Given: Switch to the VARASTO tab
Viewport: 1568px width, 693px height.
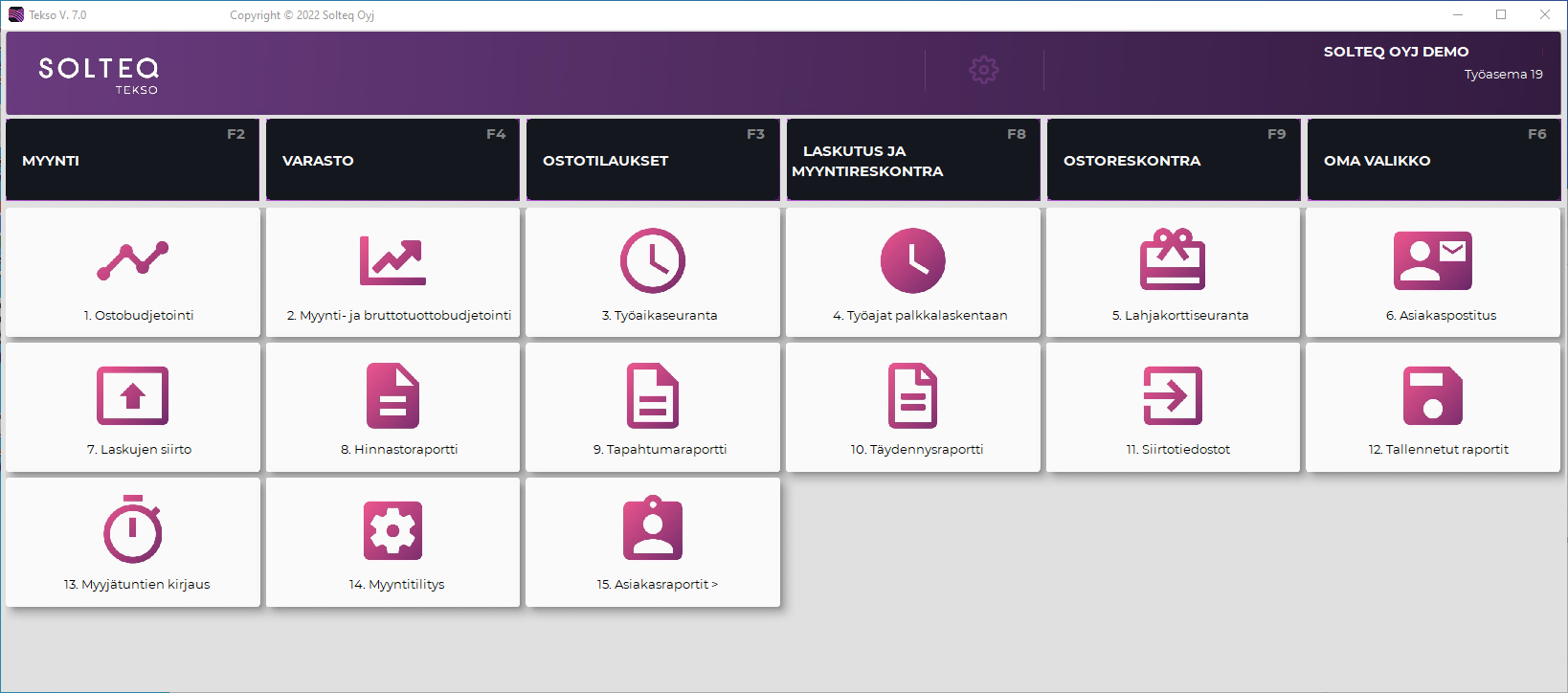Looking at the screenshot, I should coord(392,160).
